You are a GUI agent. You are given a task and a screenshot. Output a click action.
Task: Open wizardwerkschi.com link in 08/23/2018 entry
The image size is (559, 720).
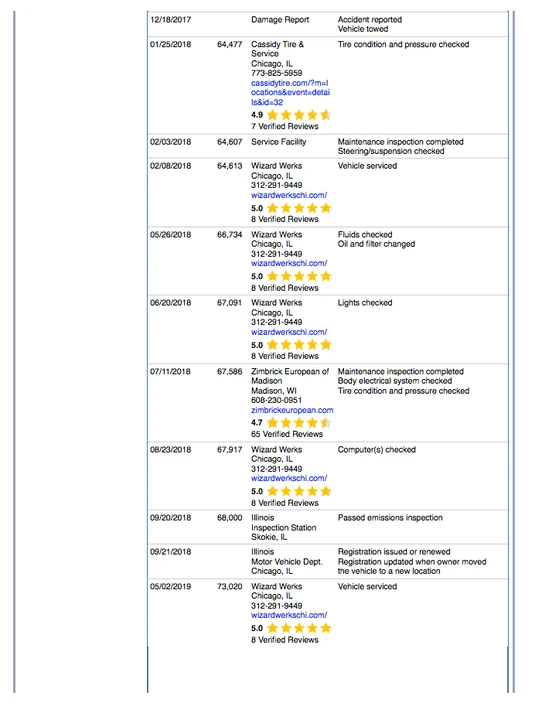point(289,478)
